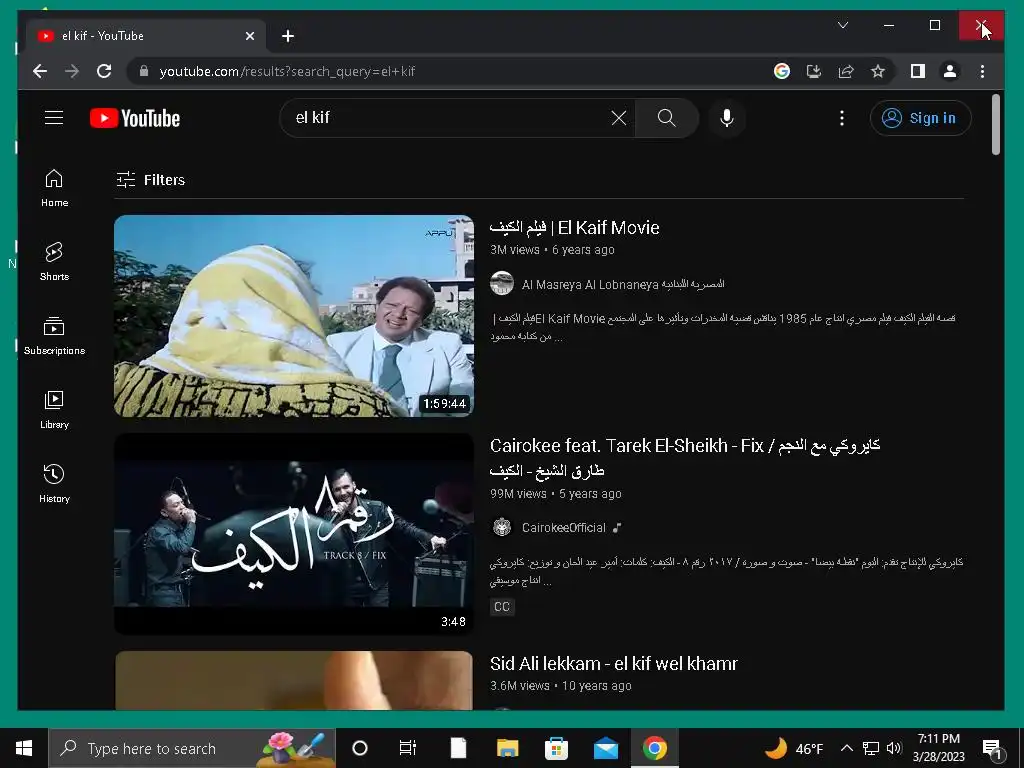Image resolution: width=1024 pixels, height=768 pixels.
Task: Open Microsoft Store from the taskbar
Action: 556,748
